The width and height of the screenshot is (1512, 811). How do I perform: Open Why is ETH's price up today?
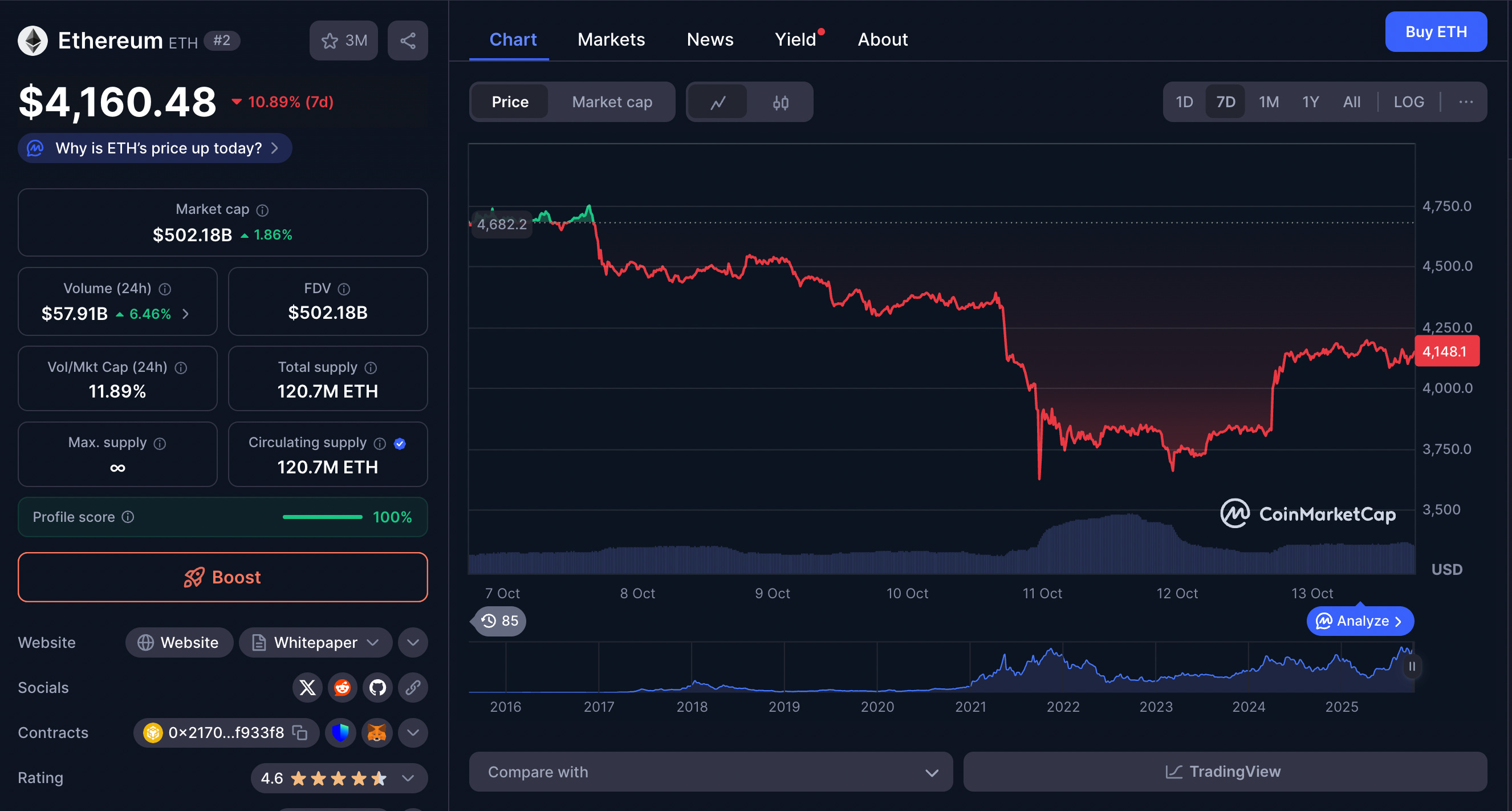(x=155, y=148)
